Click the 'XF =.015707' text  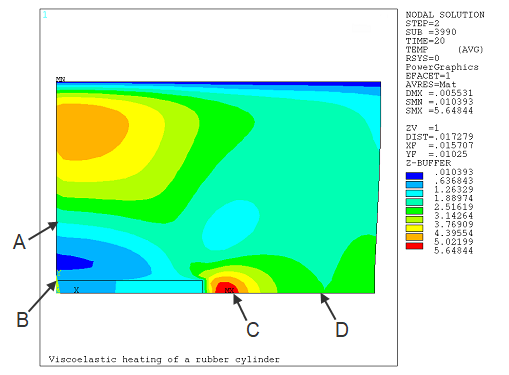click(x=439, y=145)
